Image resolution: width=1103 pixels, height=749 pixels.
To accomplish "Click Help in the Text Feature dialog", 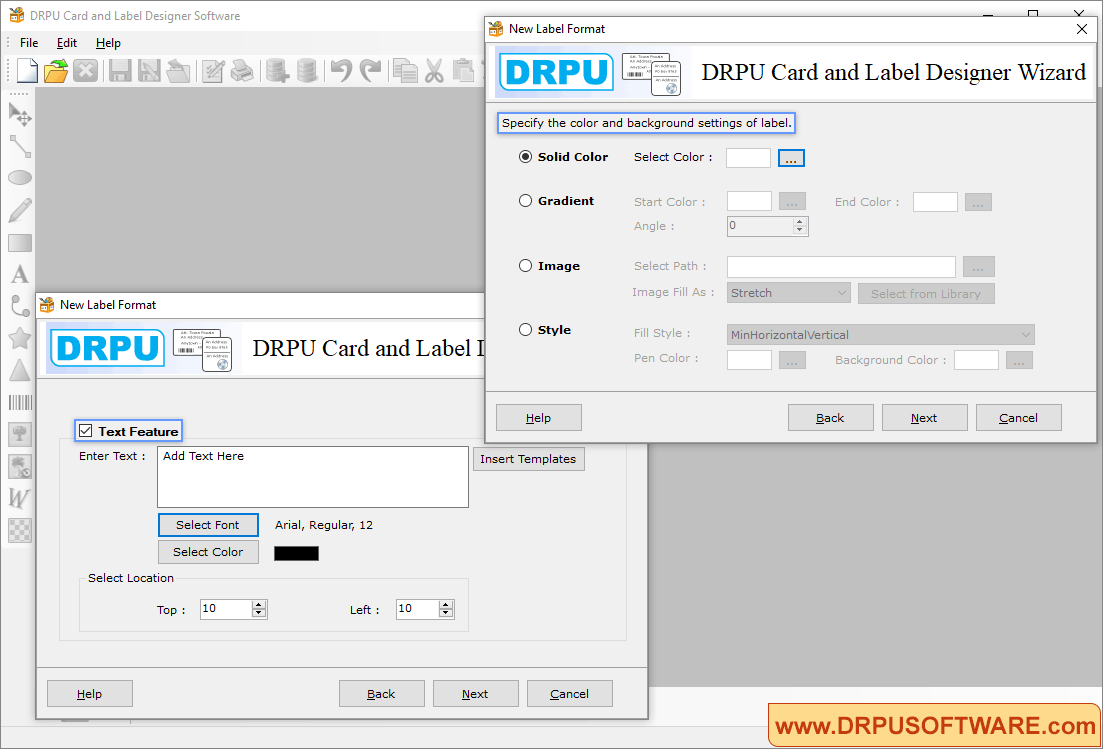I will [90, 693].
